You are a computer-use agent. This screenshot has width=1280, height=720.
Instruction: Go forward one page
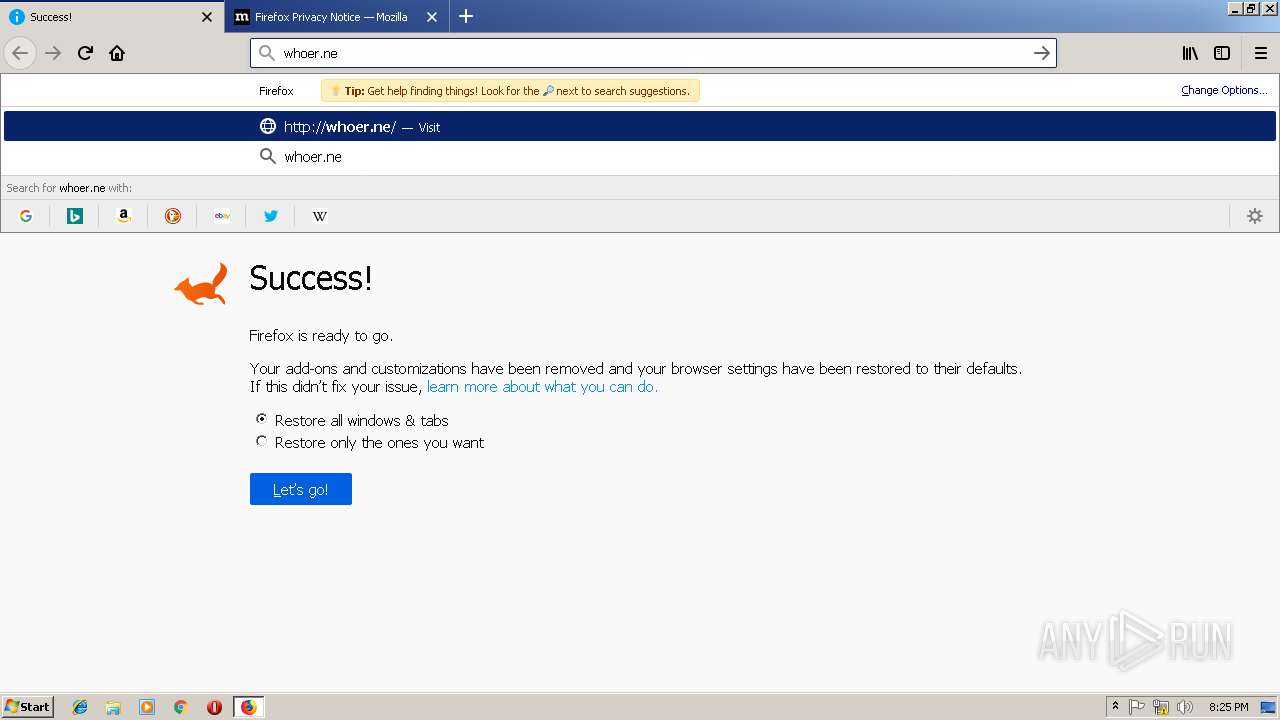click(53, 53)
